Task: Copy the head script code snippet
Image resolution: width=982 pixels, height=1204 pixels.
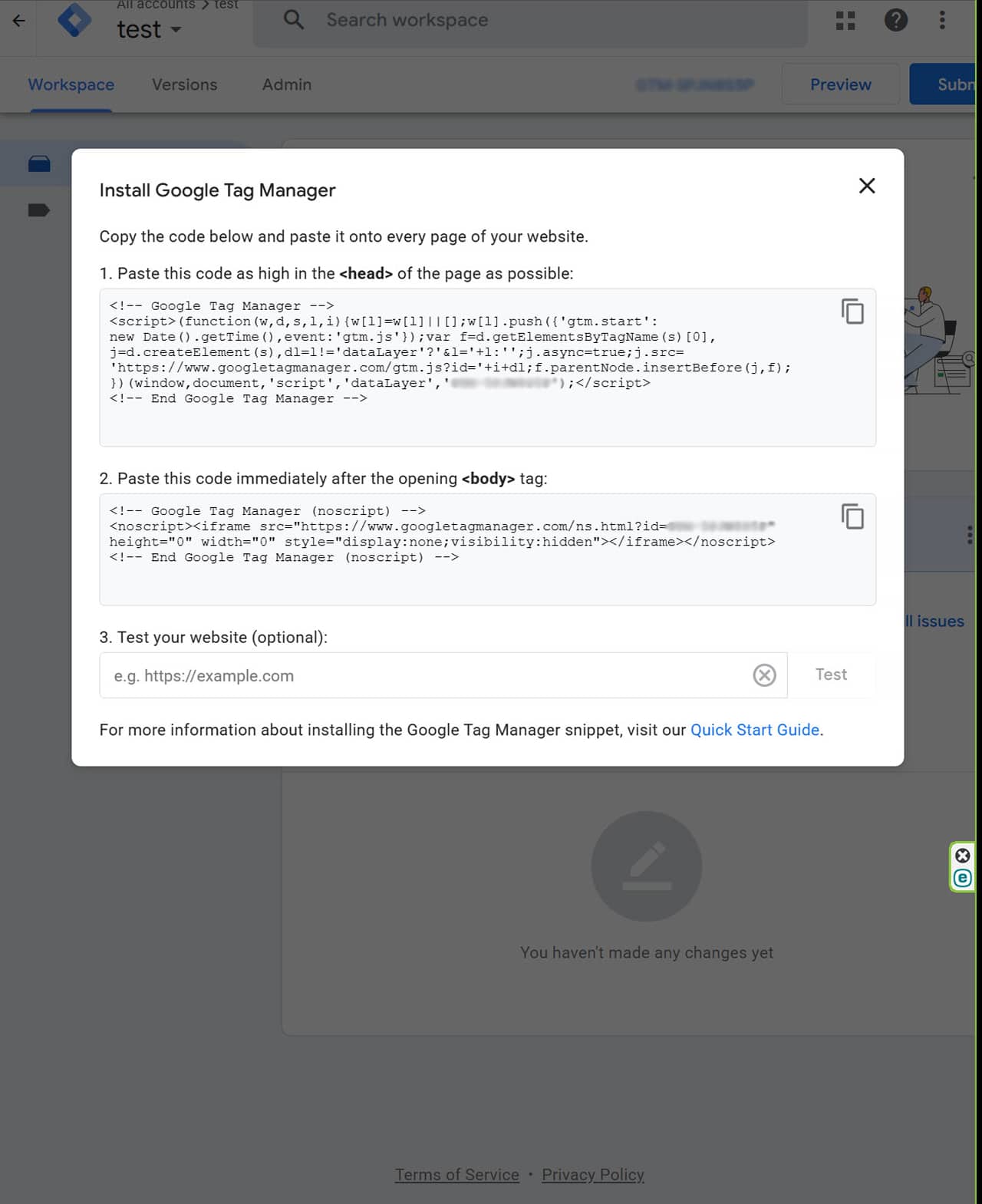Action: click(x=852, y=312)
